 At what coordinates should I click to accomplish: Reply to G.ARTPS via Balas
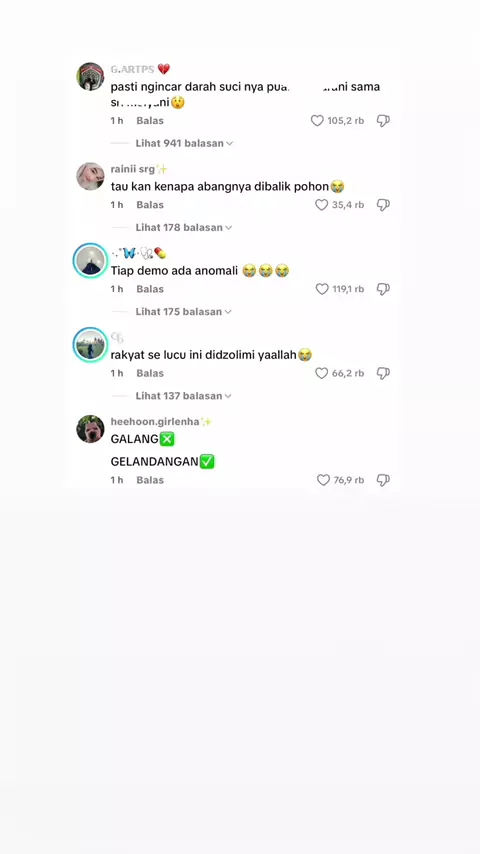point(150,121)
